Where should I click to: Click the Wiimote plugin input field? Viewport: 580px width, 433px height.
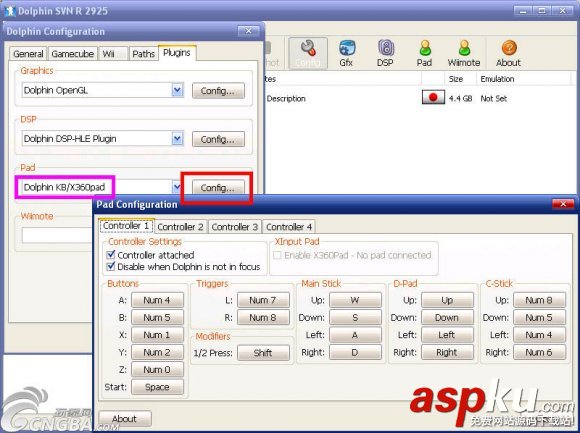coord(57,235)
